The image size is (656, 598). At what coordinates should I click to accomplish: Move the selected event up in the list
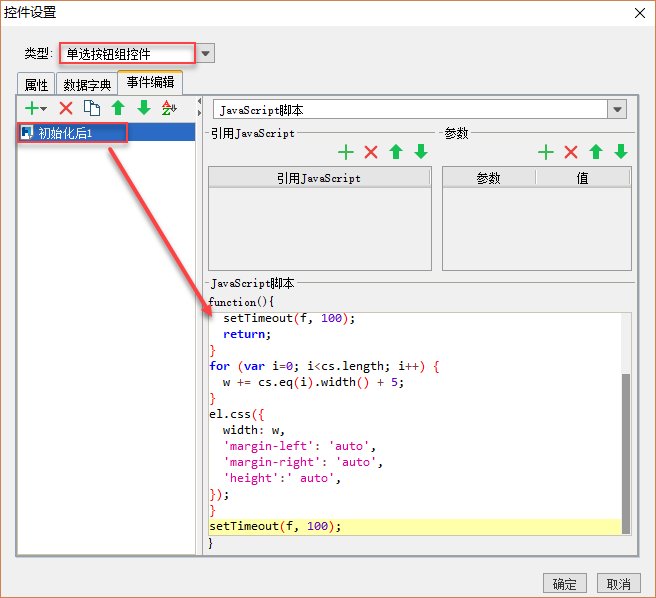(x=118, y=108)
